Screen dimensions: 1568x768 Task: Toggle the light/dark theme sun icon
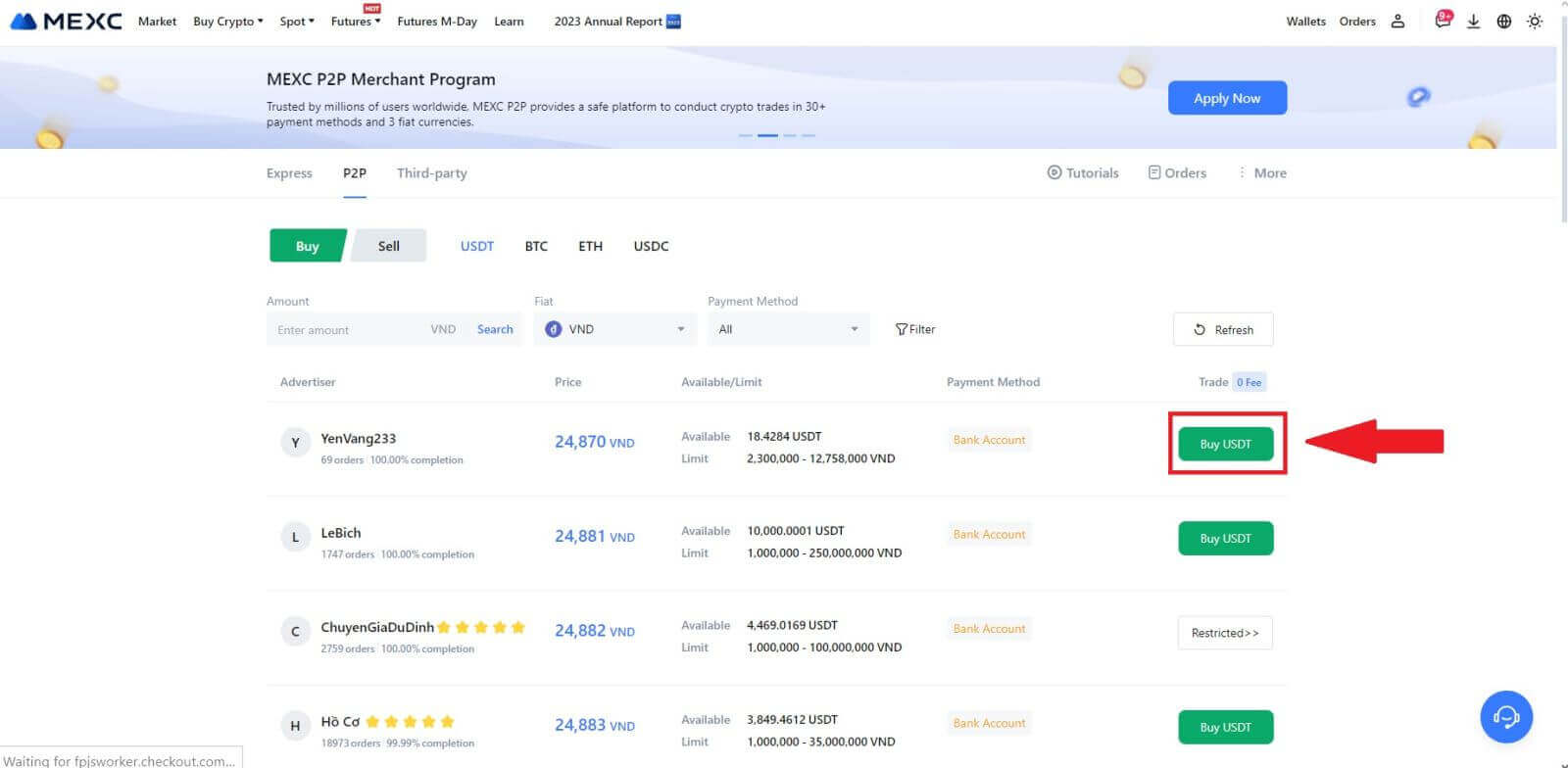tap(1535, 22)
